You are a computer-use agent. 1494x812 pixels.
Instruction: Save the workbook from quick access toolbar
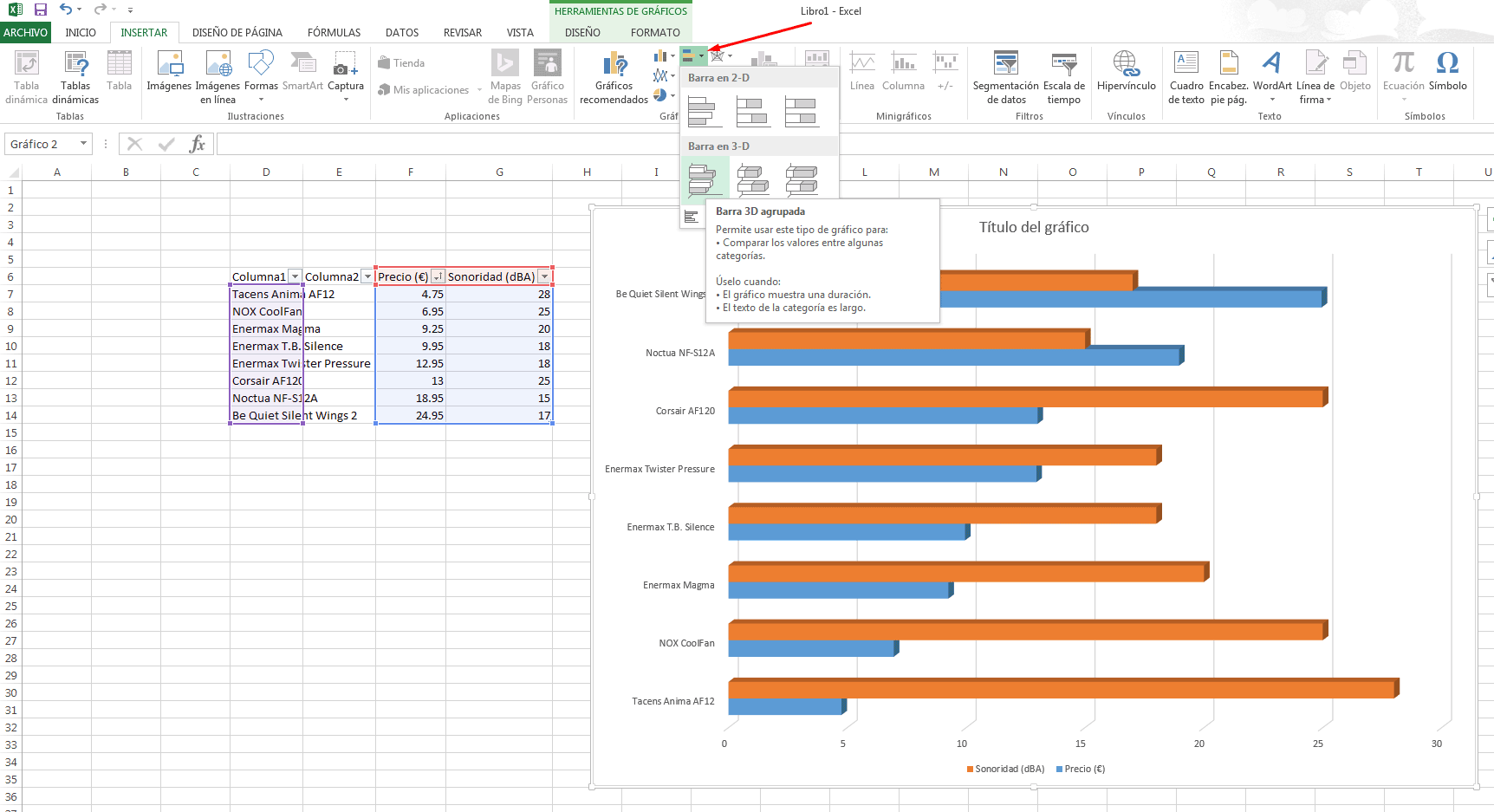click(40, 10)
